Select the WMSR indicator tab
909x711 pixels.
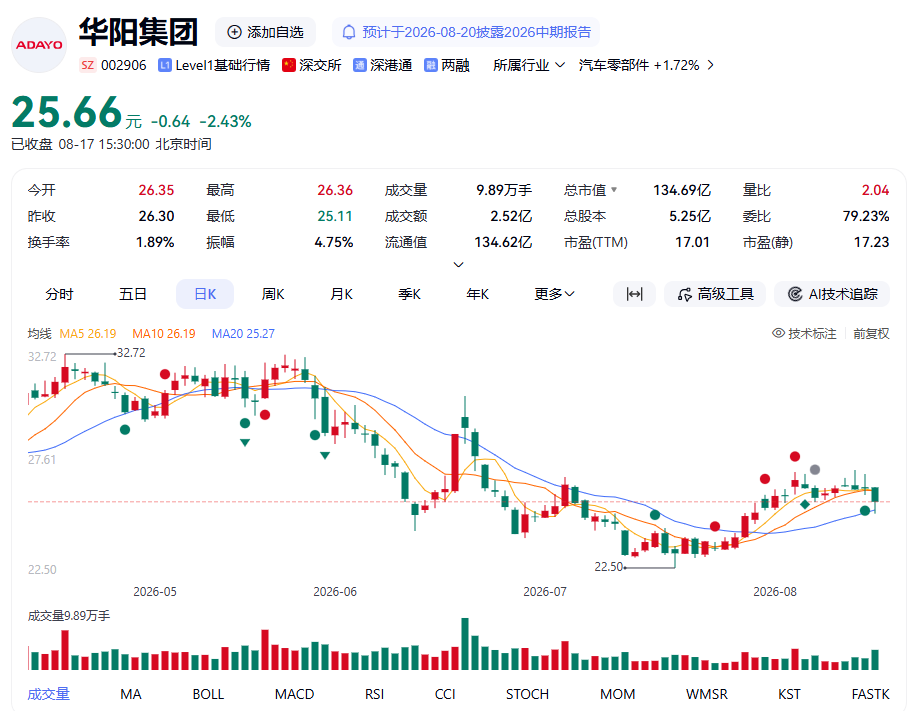(707, 694)
